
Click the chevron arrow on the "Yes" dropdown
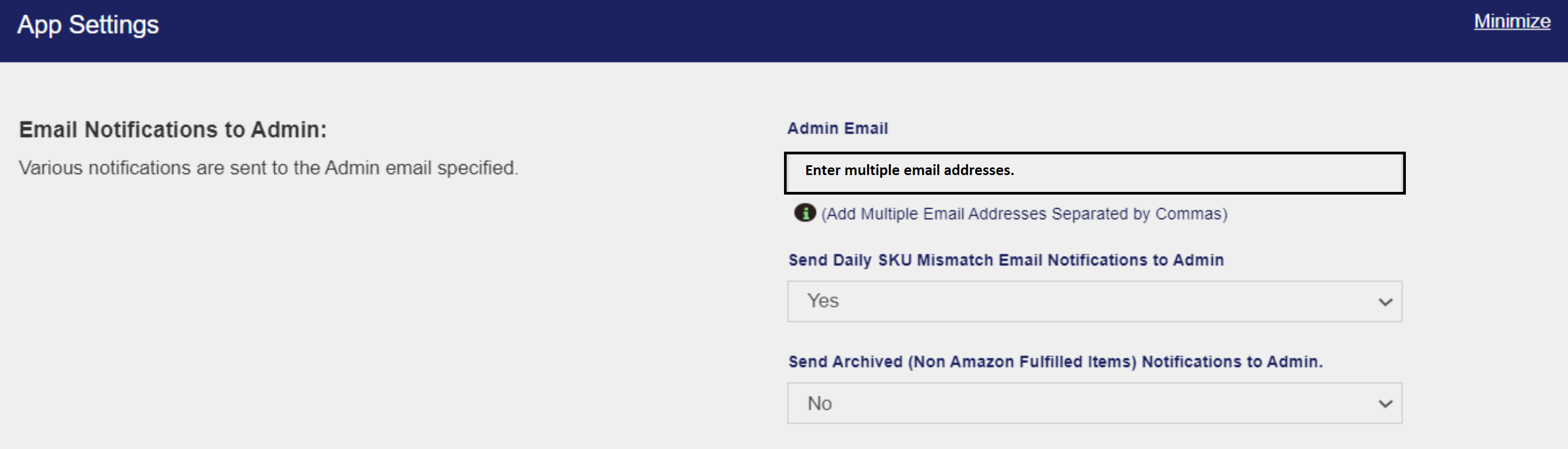point(1385,302)
